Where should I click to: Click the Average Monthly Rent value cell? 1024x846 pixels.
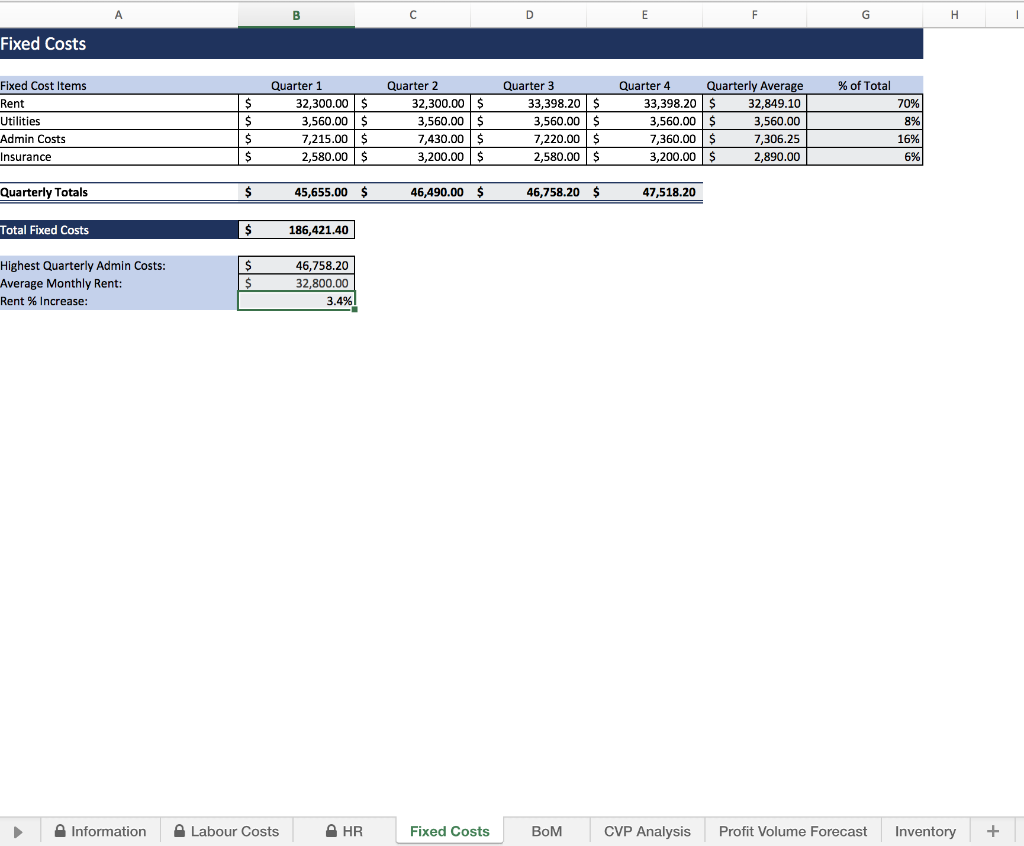coord(296,283)
